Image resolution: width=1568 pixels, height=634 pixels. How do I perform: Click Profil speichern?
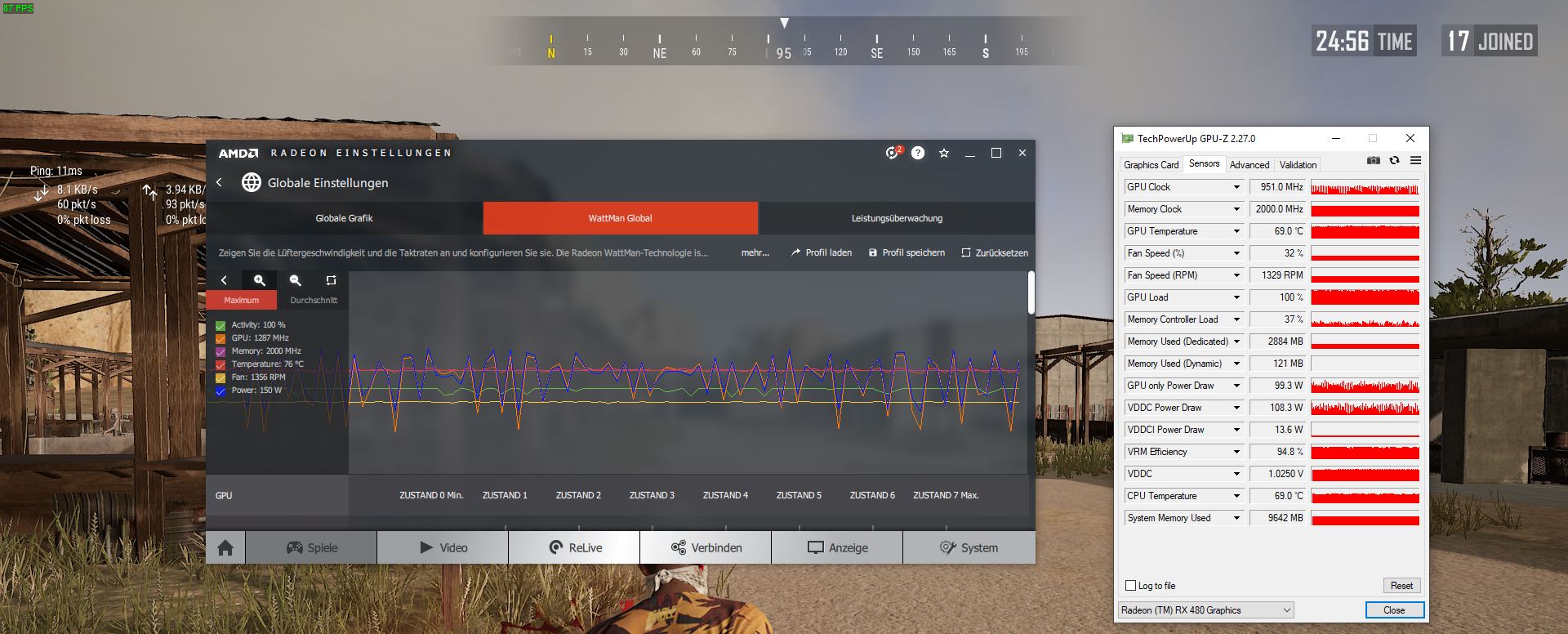(x=906, y=252)
